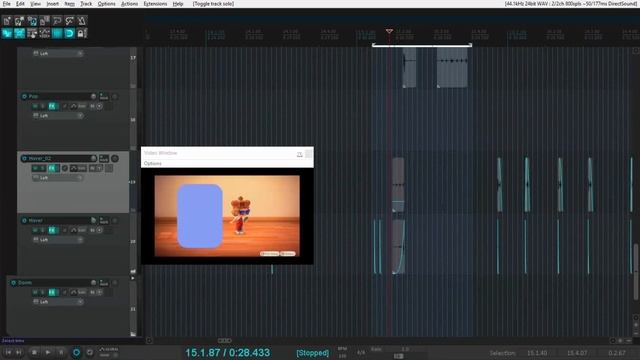Open FX chain for Hover_02 track
The height and width of the screenshot is (360, 640).
(x=52, y=168)
